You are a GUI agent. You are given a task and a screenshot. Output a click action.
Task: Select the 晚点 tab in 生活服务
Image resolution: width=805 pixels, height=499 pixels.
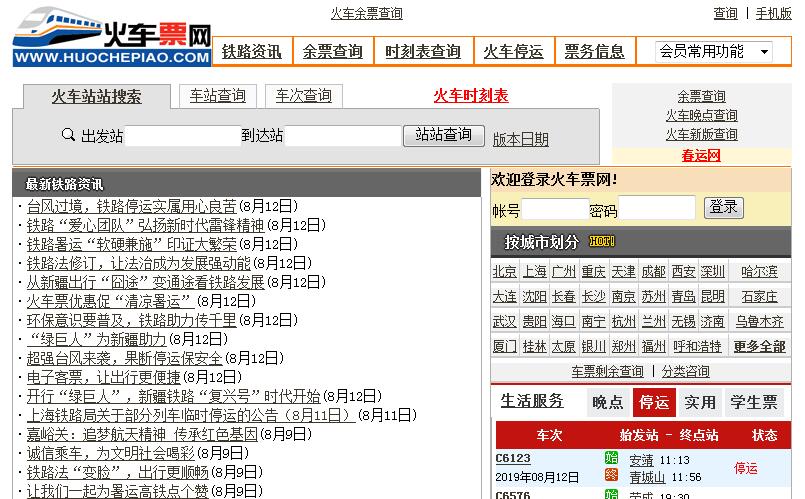[607, 402]
